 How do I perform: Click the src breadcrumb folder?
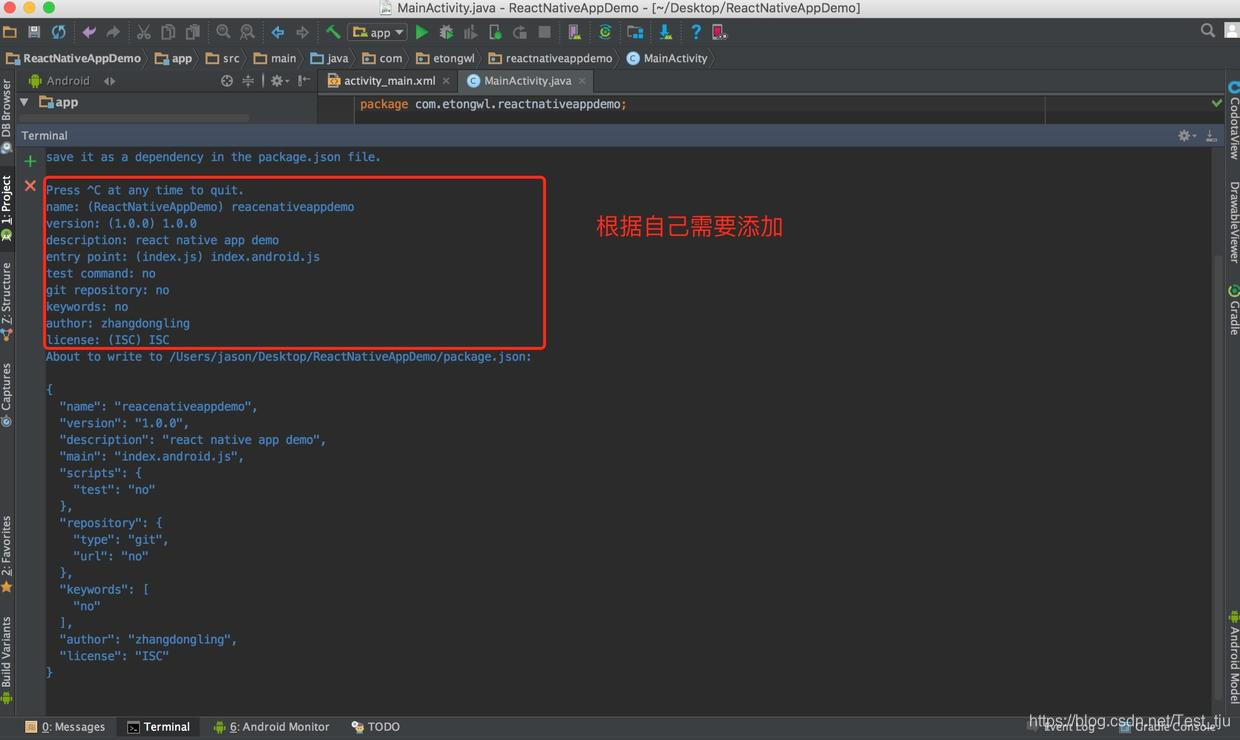point(223,58)
